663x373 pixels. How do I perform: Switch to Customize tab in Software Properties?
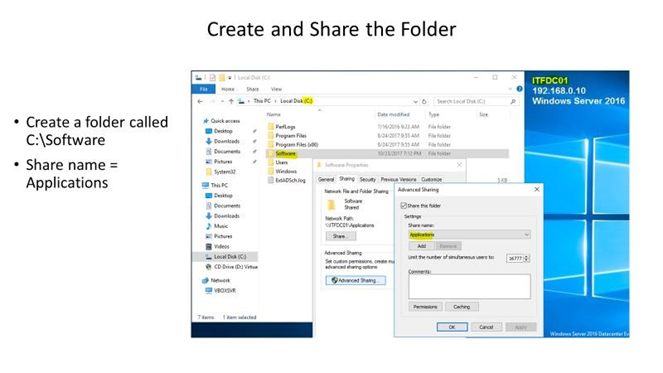pos(432,179)
